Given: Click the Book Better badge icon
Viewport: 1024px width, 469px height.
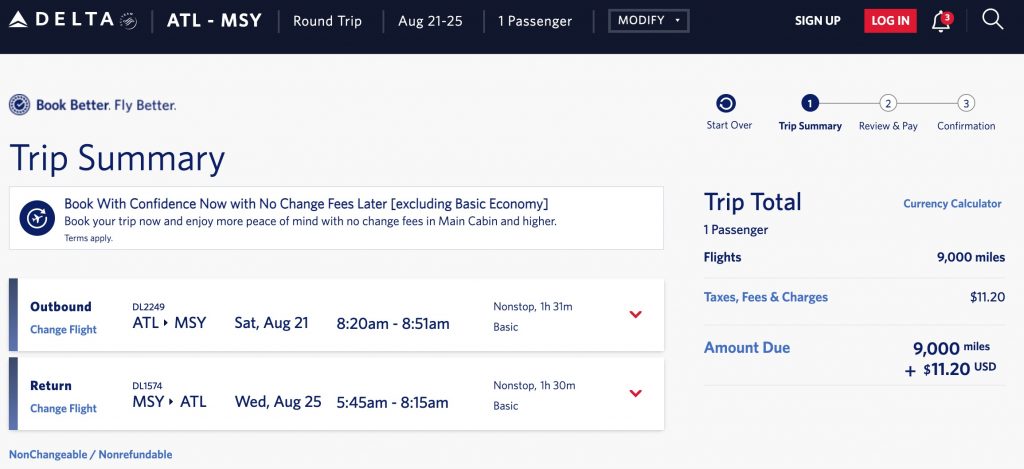Looking at the screenshot, I should click(x=19, y=105).
